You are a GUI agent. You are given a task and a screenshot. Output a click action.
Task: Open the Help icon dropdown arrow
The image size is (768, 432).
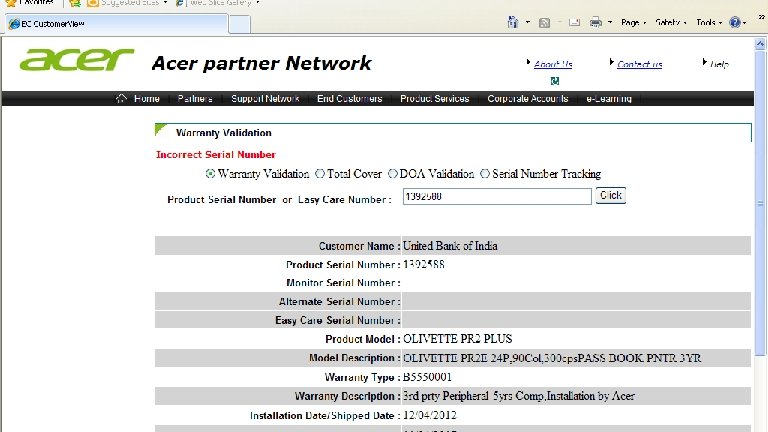(x=744, y=23)
